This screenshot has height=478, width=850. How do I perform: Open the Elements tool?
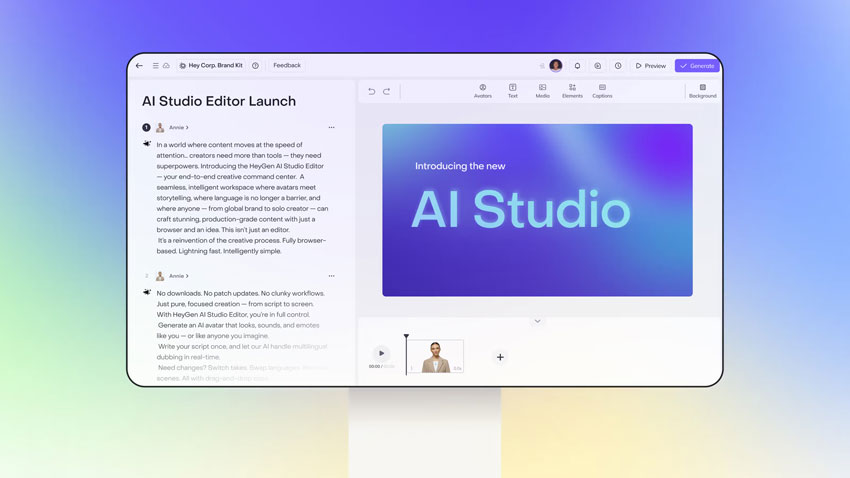[572, 91]
